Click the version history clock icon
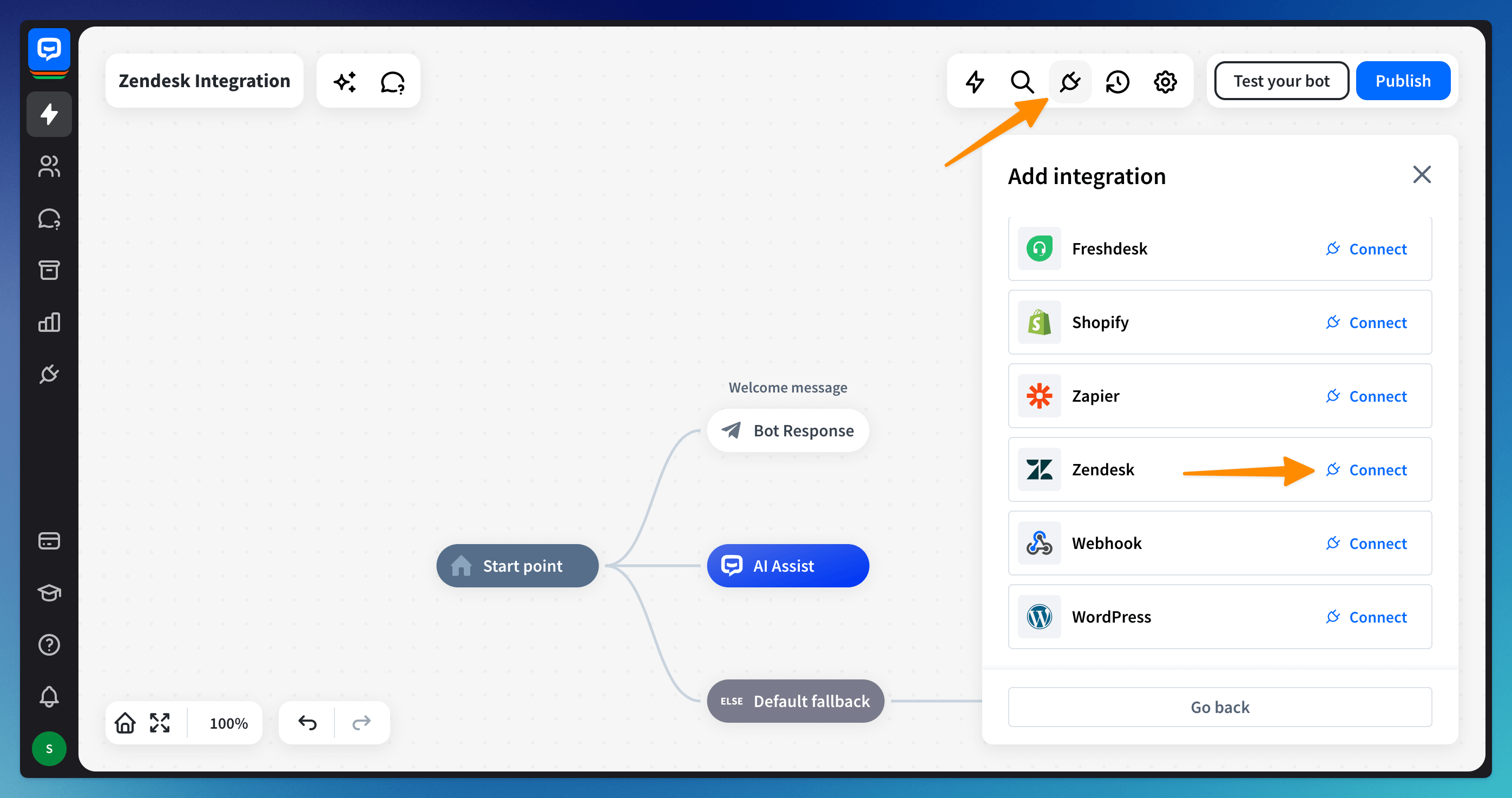 point(1117,82)
